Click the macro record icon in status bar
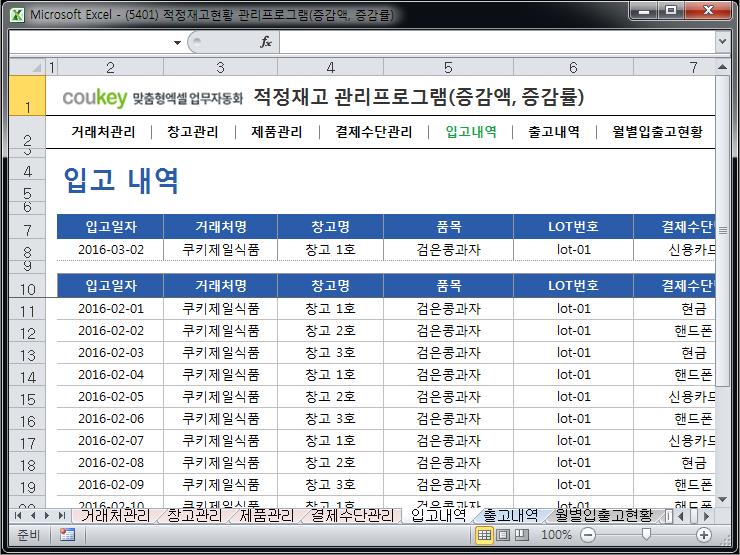This screenshot has height=555, width=740. (67, 535)
